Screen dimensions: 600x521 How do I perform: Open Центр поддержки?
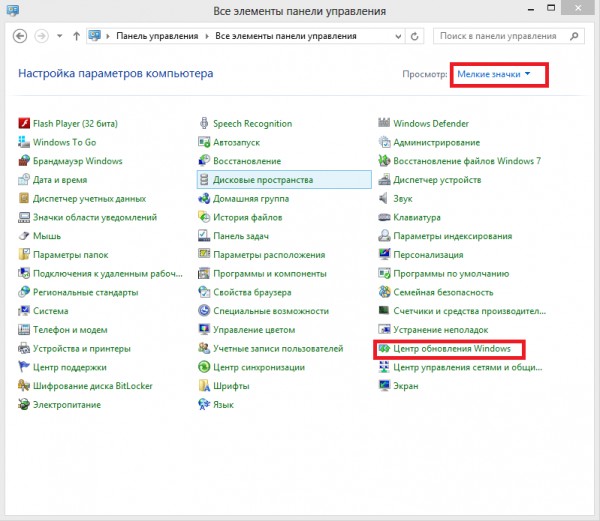click(x=62, y=367)
